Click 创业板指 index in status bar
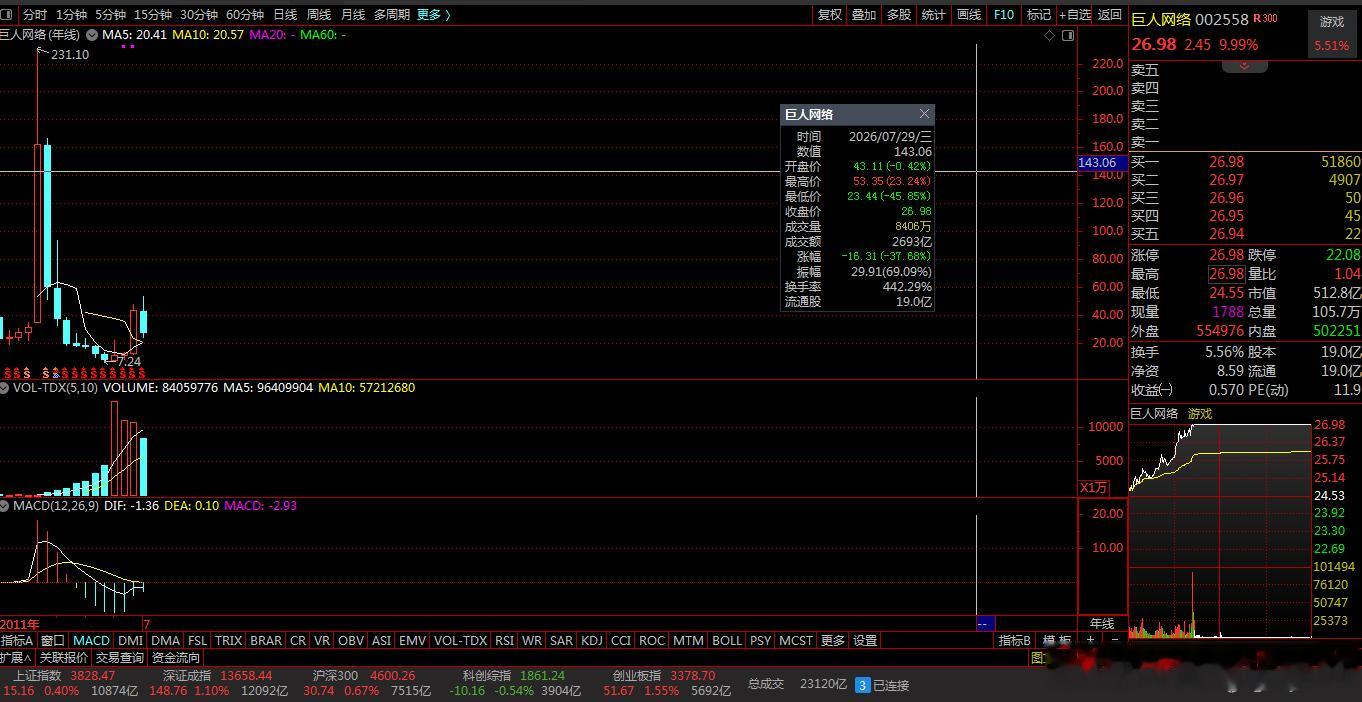The height and width of the screenshot is (702, 1362). pos(638,676)
